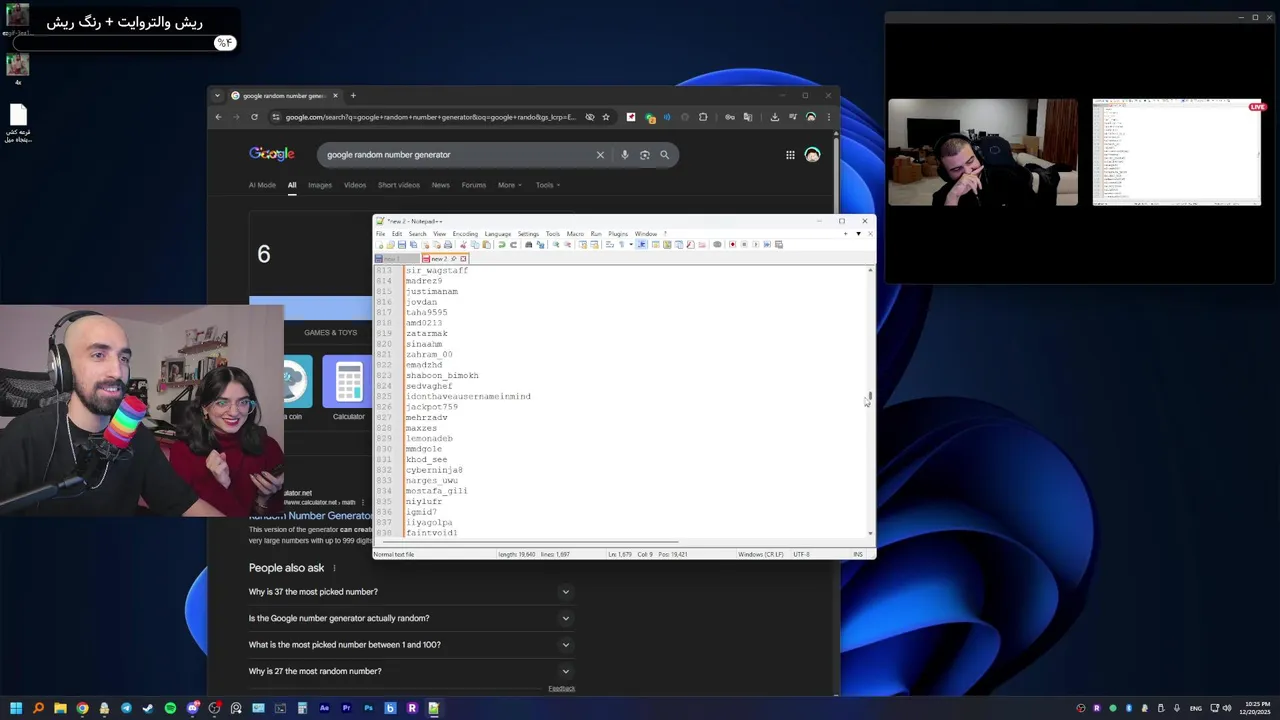
Task: Click line 'cyberninja8' in Notepad++
Action: pyautogui.click(x=434, y=470)
